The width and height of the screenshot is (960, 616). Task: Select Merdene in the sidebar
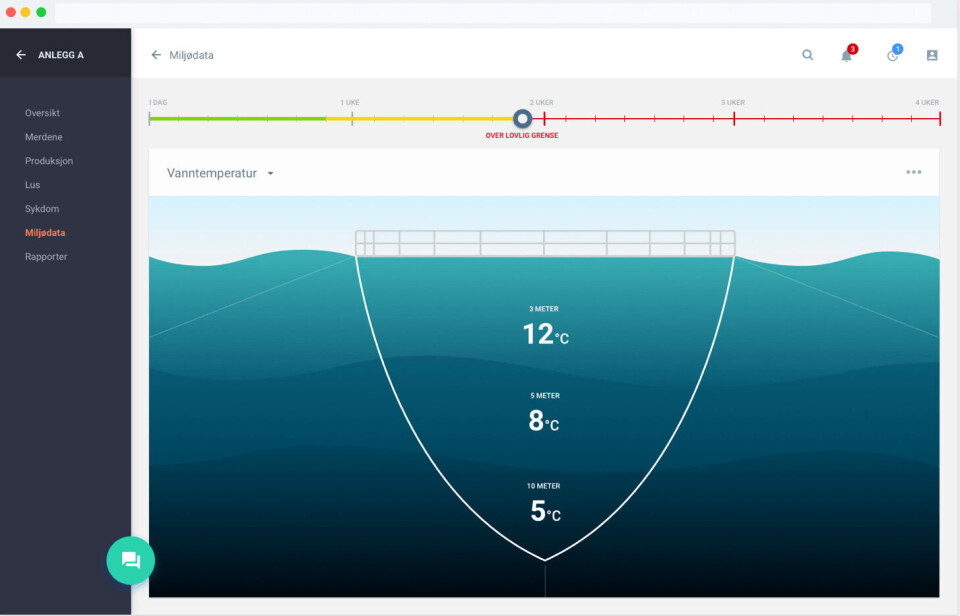click(44, 137)
